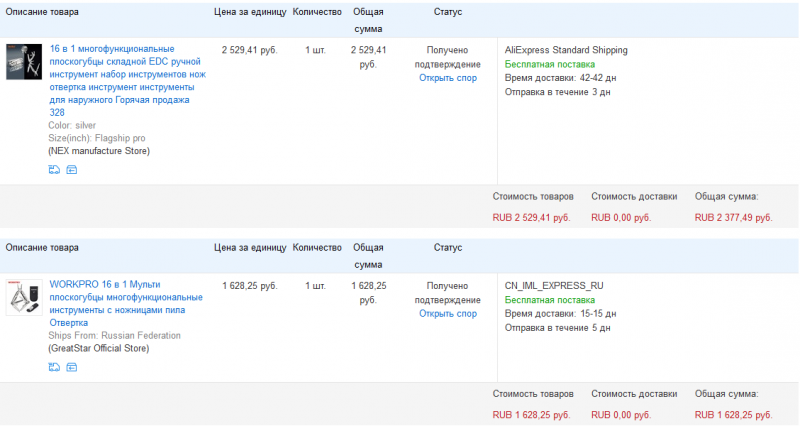Click the 'Ships From: Russian Federation' text
800x426 pixels.
tap(114, 336)
